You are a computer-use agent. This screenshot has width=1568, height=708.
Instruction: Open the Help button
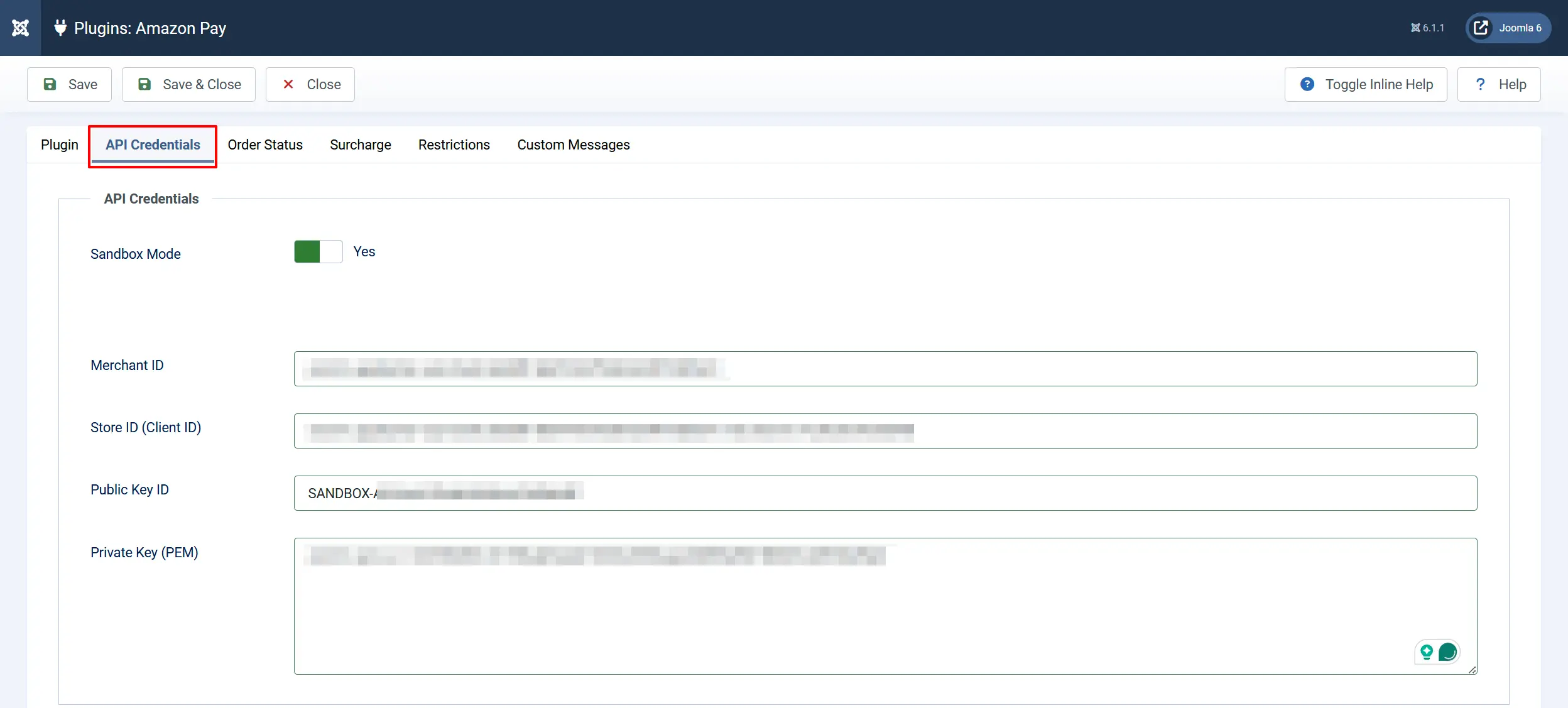pyautogui.click(x=1499, y=84)
